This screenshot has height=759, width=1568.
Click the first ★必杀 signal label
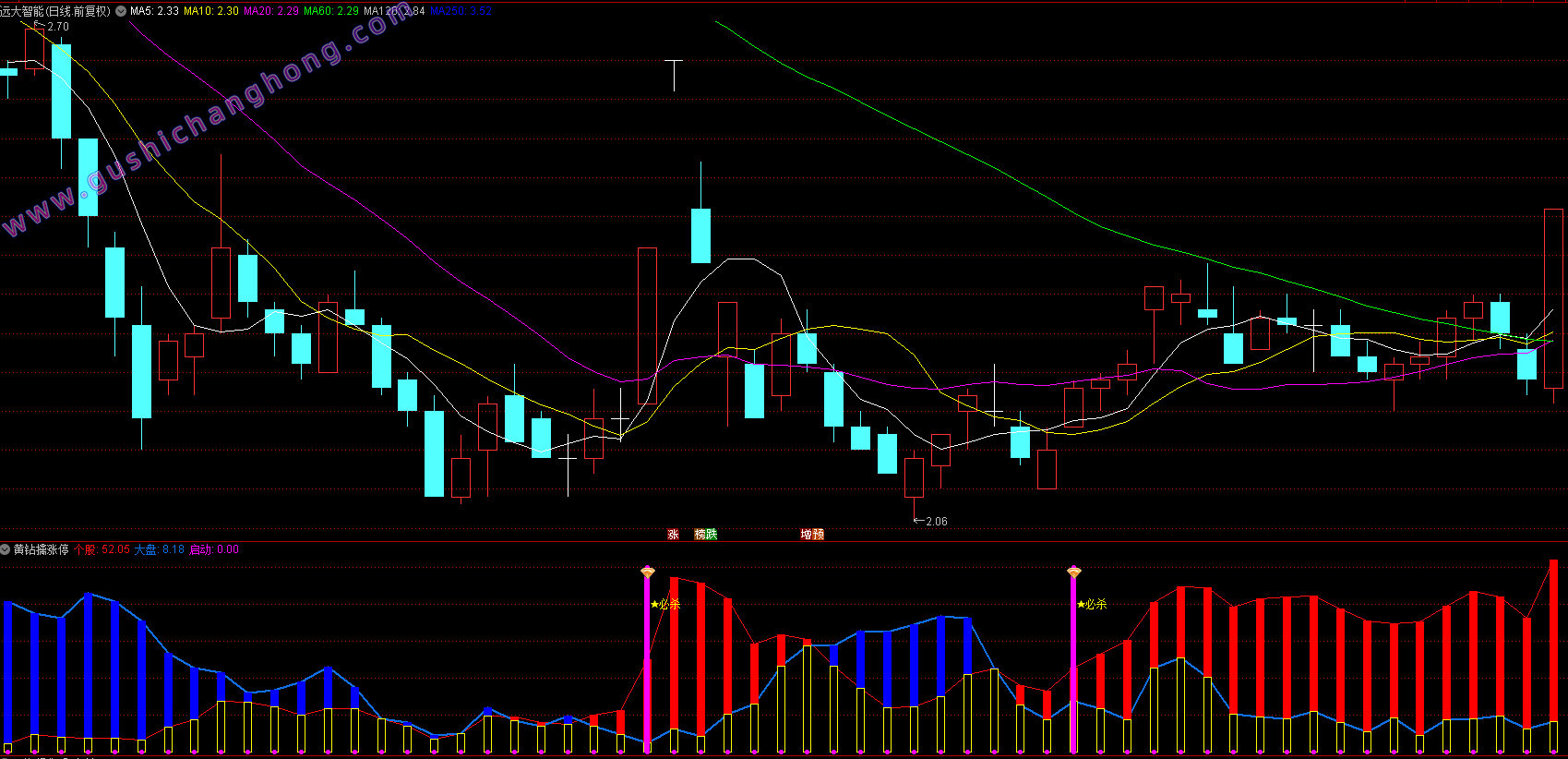tap(665, 604)
